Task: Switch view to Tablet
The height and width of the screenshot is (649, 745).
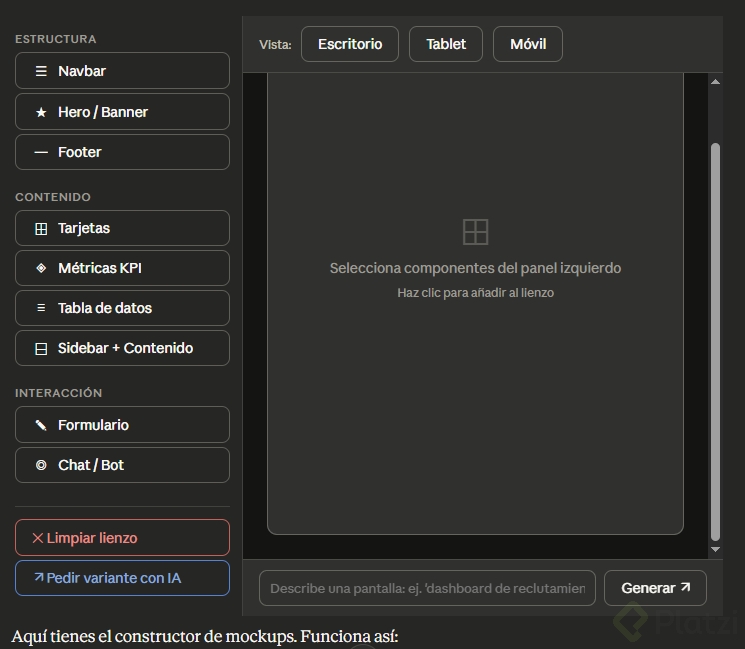Action: (x=446, y=44)
